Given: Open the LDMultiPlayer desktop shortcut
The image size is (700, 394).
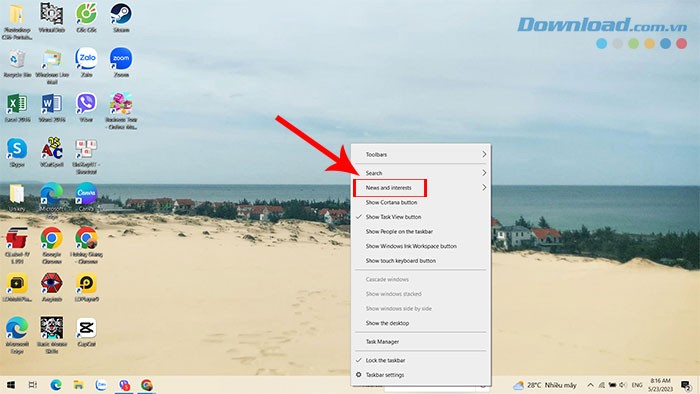Looking at the screenshot, I should 17,287.
